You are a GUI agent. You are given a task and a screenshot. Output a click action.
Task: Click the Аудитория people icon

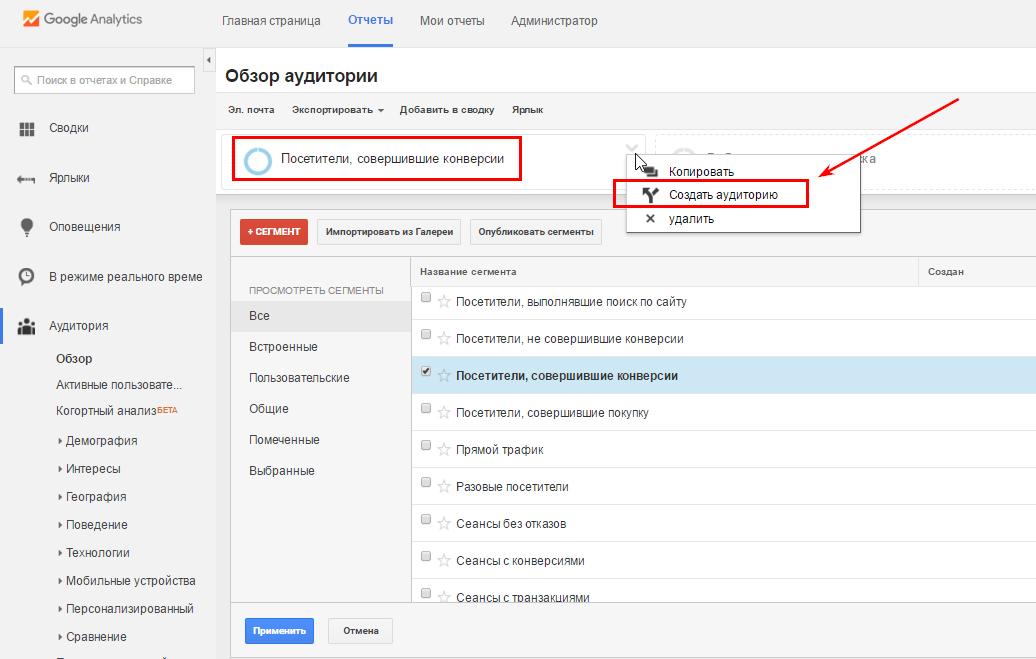pyautogui.click(x=27, y=326)
